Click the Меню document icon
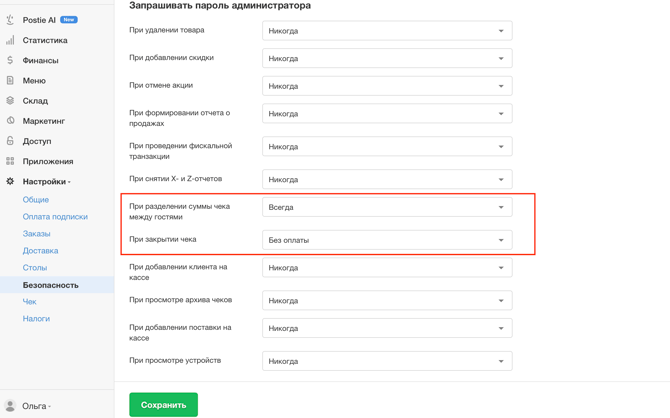Viewport: 670px width, 418px height. 10,80
